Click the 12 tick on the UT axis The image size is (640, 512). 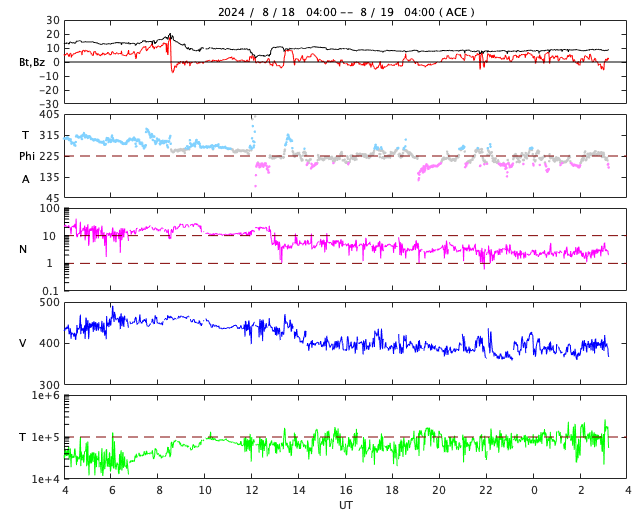click(x=252, y=490)
